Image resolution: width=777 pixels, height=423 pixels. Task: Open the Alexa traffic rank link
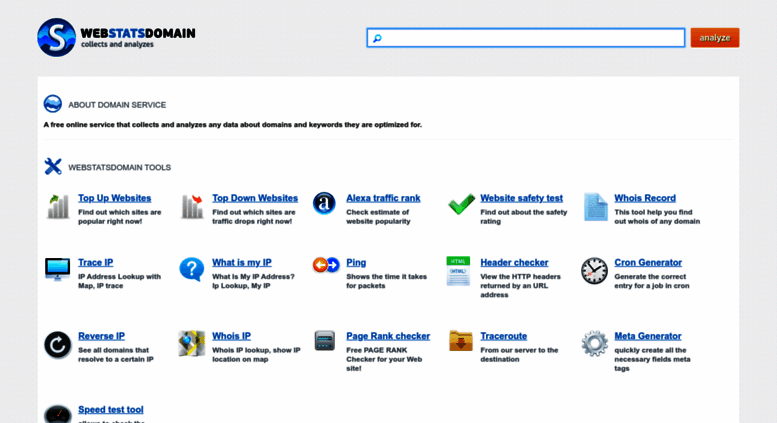383,198
